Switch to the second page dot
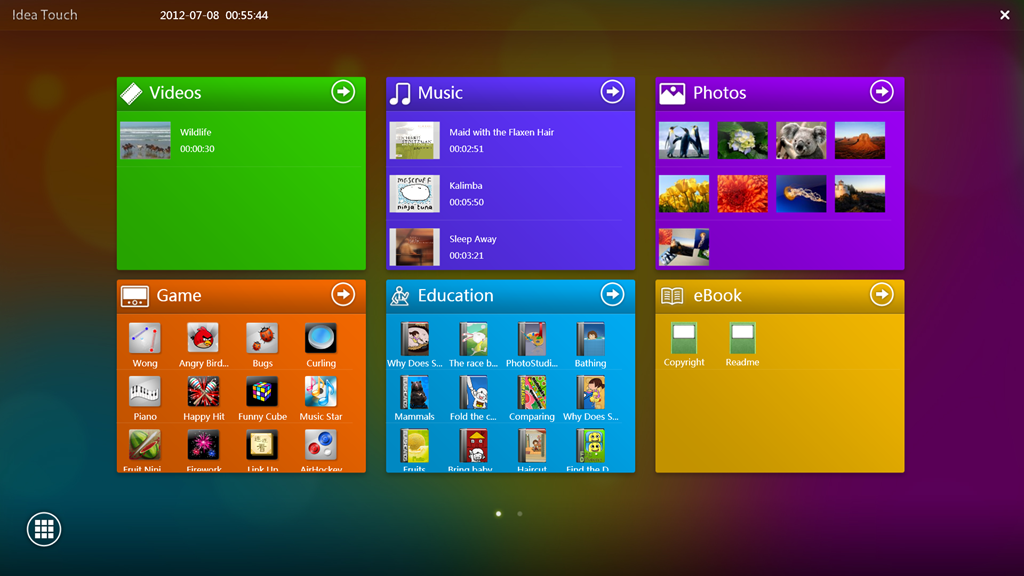Image resolution: width=1024 pixels, height=576 pixels. pyautogui.click(x=520, y=514)
